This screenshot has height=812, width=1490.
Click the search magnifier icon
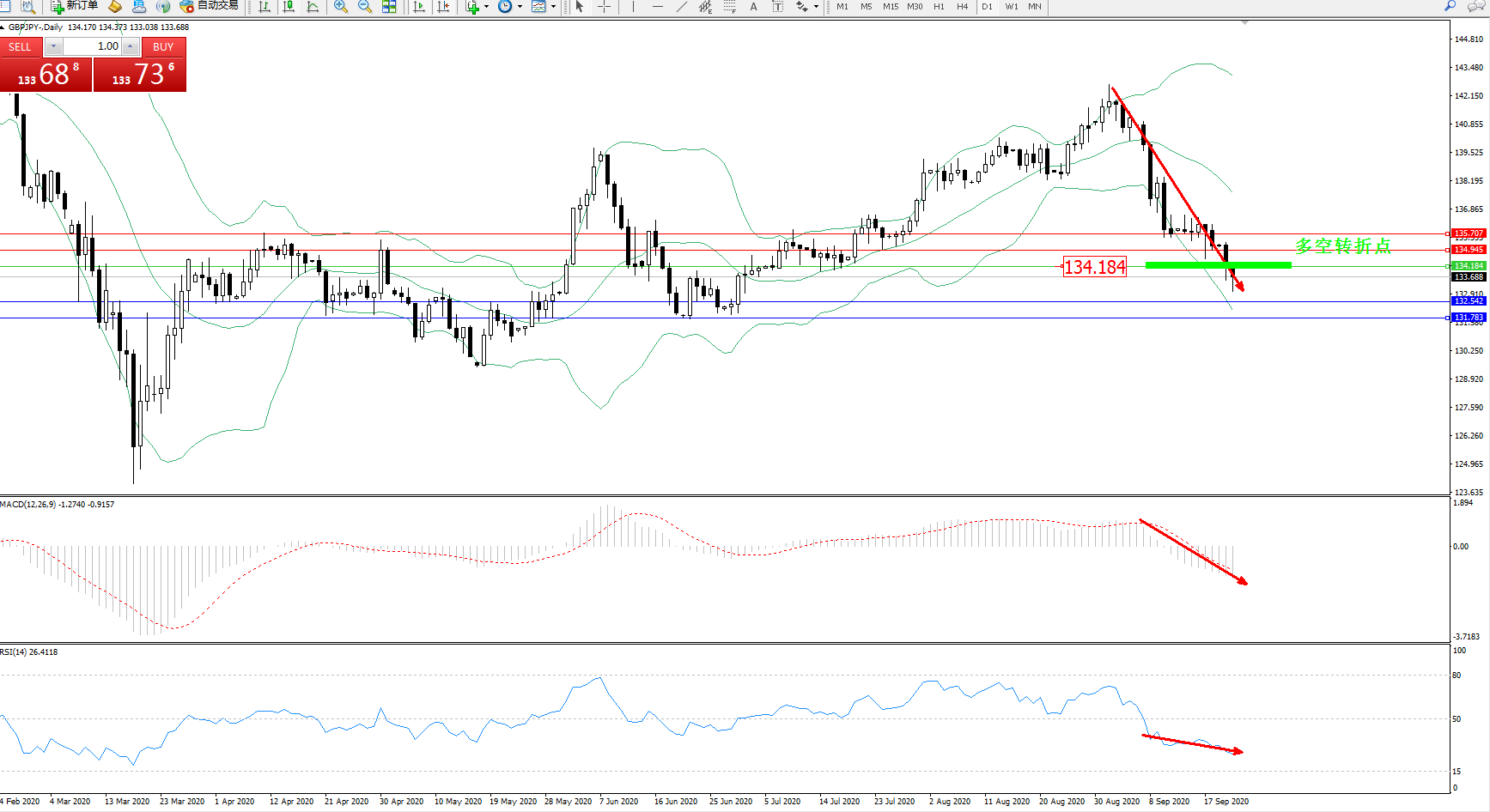tap(1450, 6)
